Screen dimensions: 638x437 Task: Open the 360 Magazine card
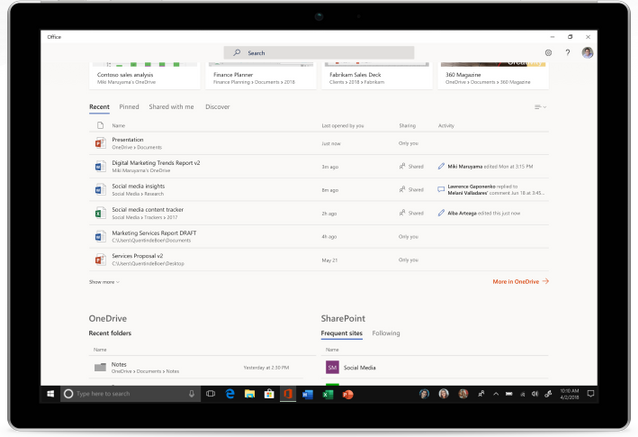pos(493,75)
